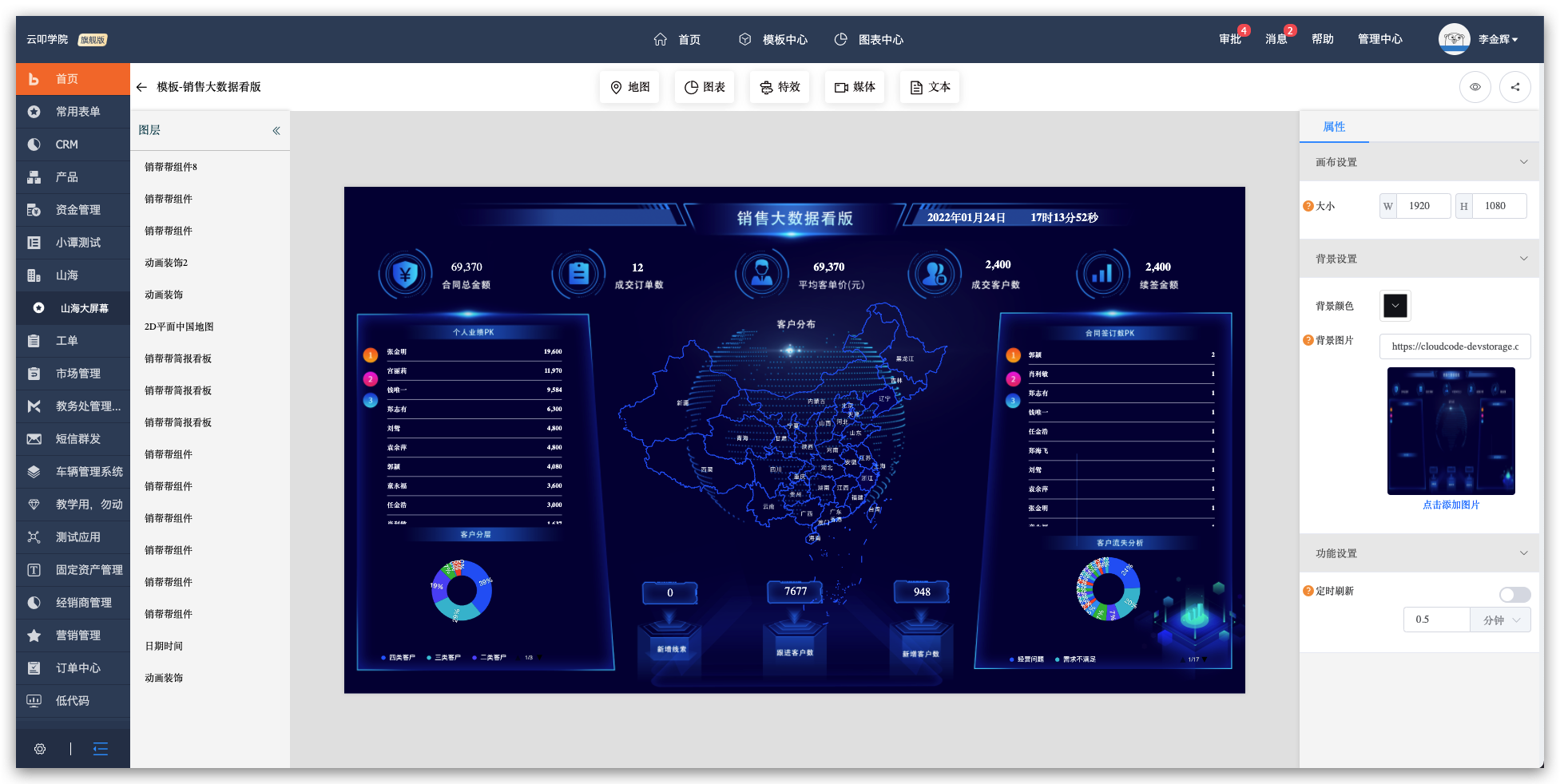Click the preview eye icon button
The height and width of the screenshot is (784, 1560).
click(1475, 87)
